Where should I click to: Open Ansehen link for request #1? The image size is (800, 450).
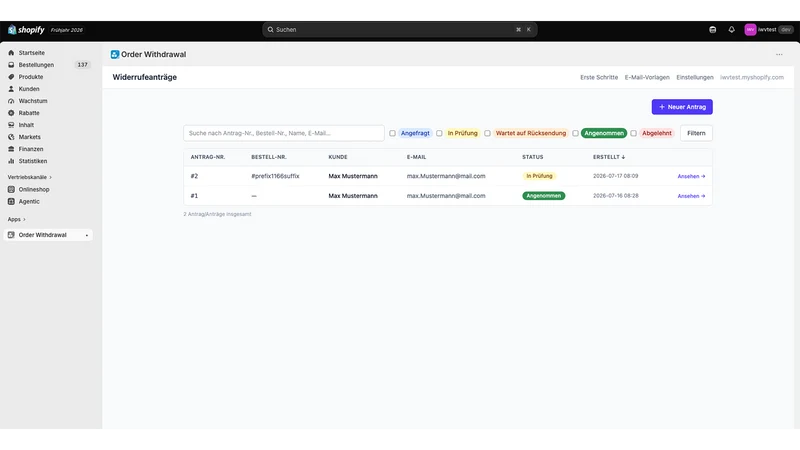(691, 196)
